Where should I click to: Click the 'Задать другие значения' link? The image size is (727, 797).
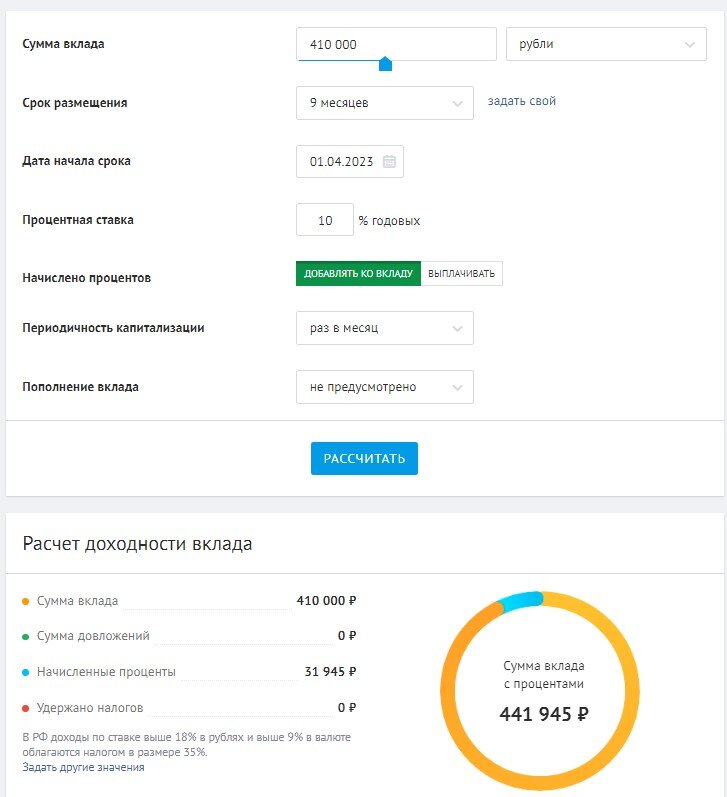(83, 768)
